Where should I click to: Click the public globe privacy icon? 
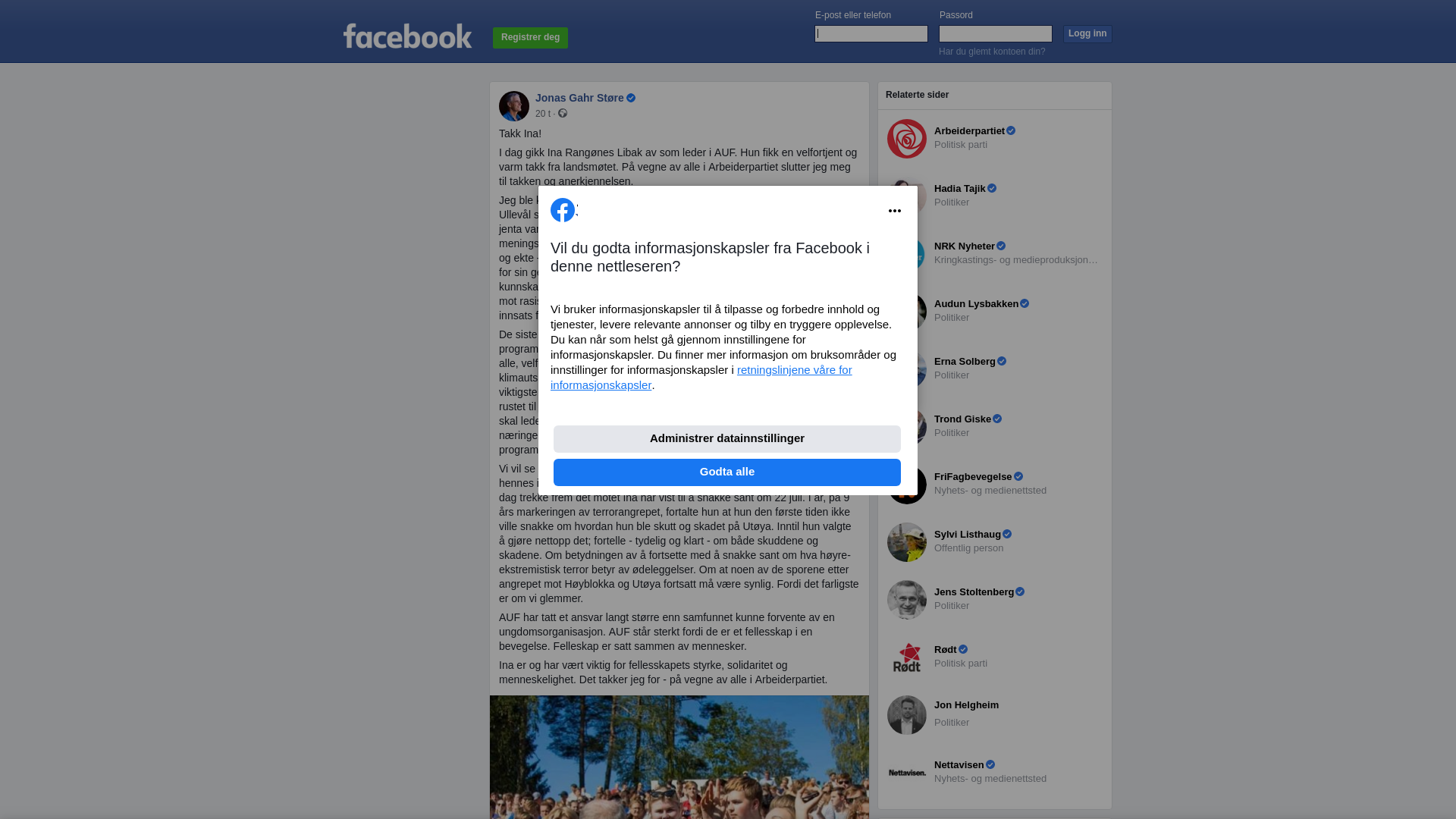tap(563, 113)
